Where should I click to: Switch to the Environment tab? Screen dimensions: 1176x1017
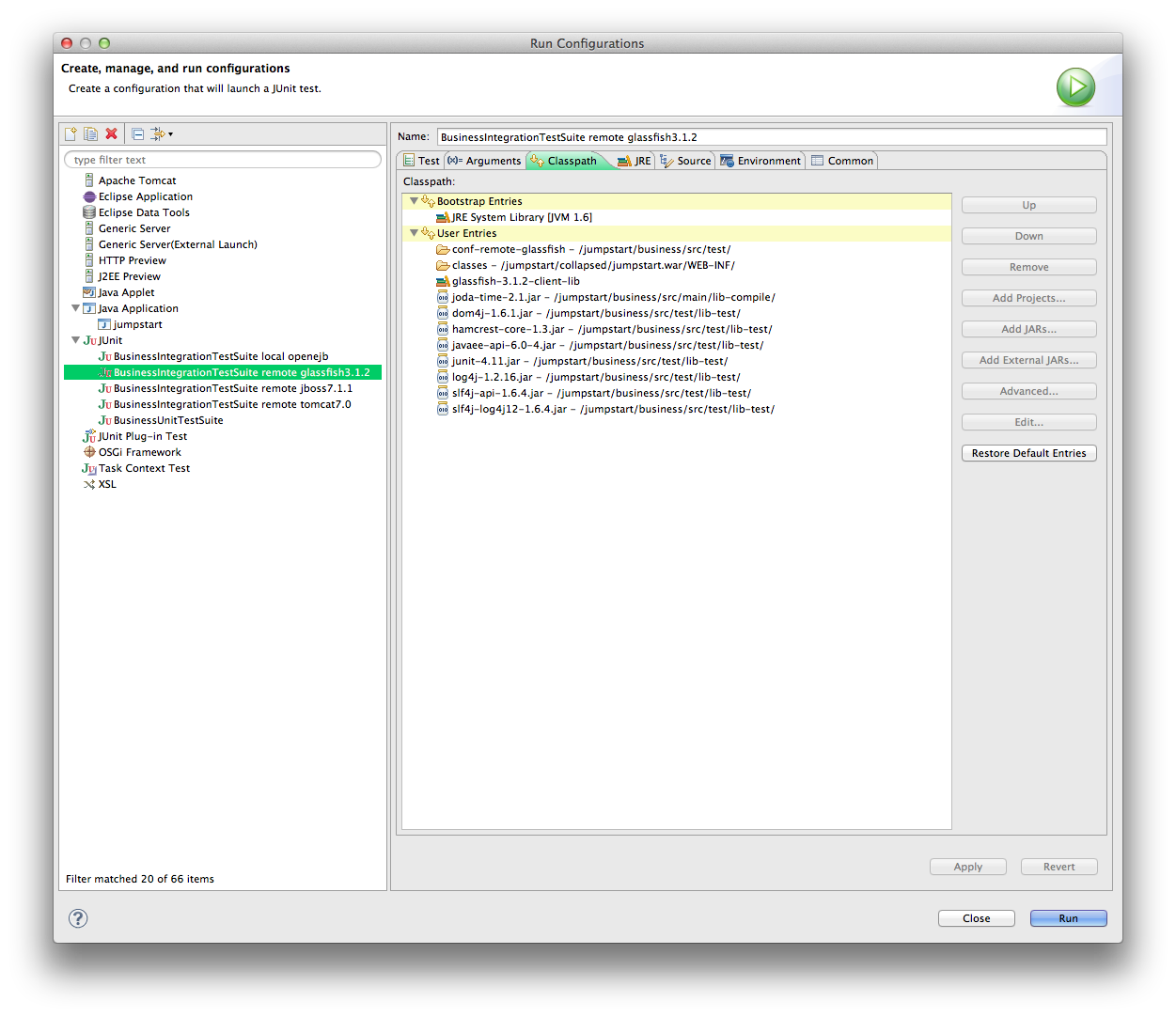point(760,161)
